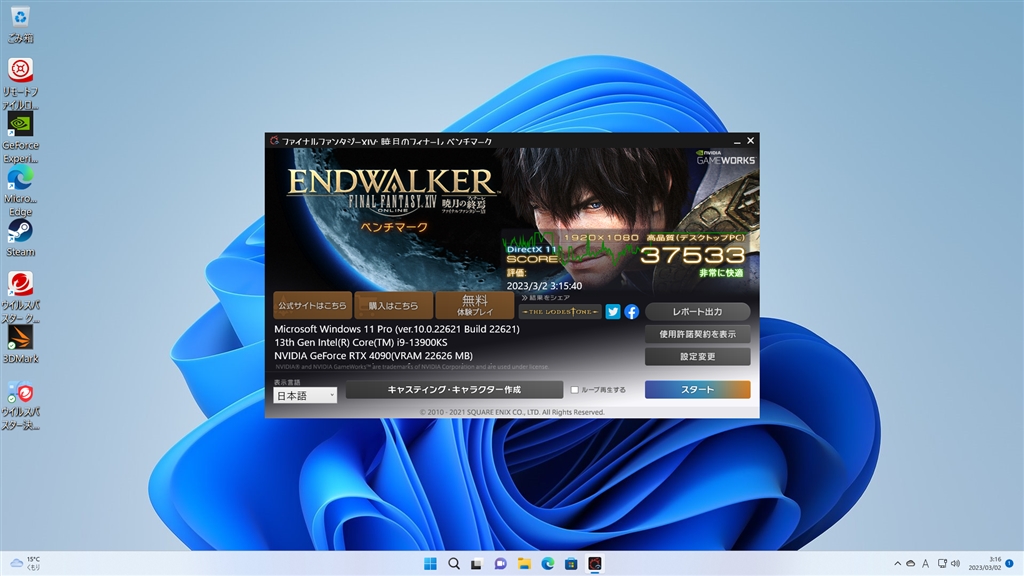Open OneDrive tray icon

coord(910,564)
